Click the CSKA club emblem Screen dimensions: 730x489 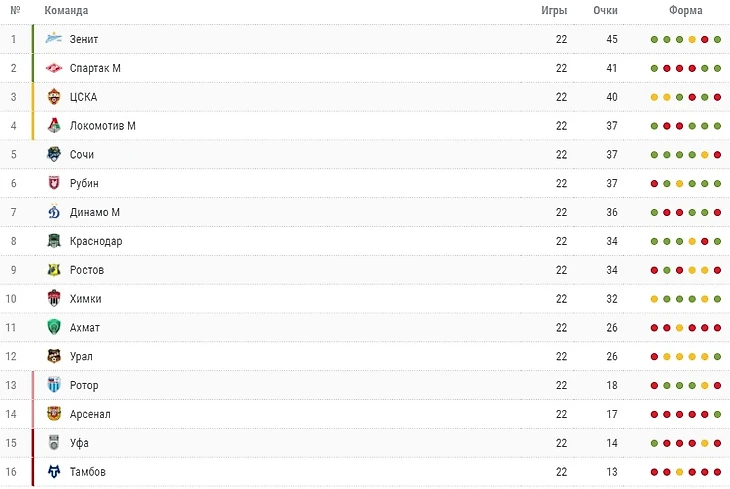54,97
